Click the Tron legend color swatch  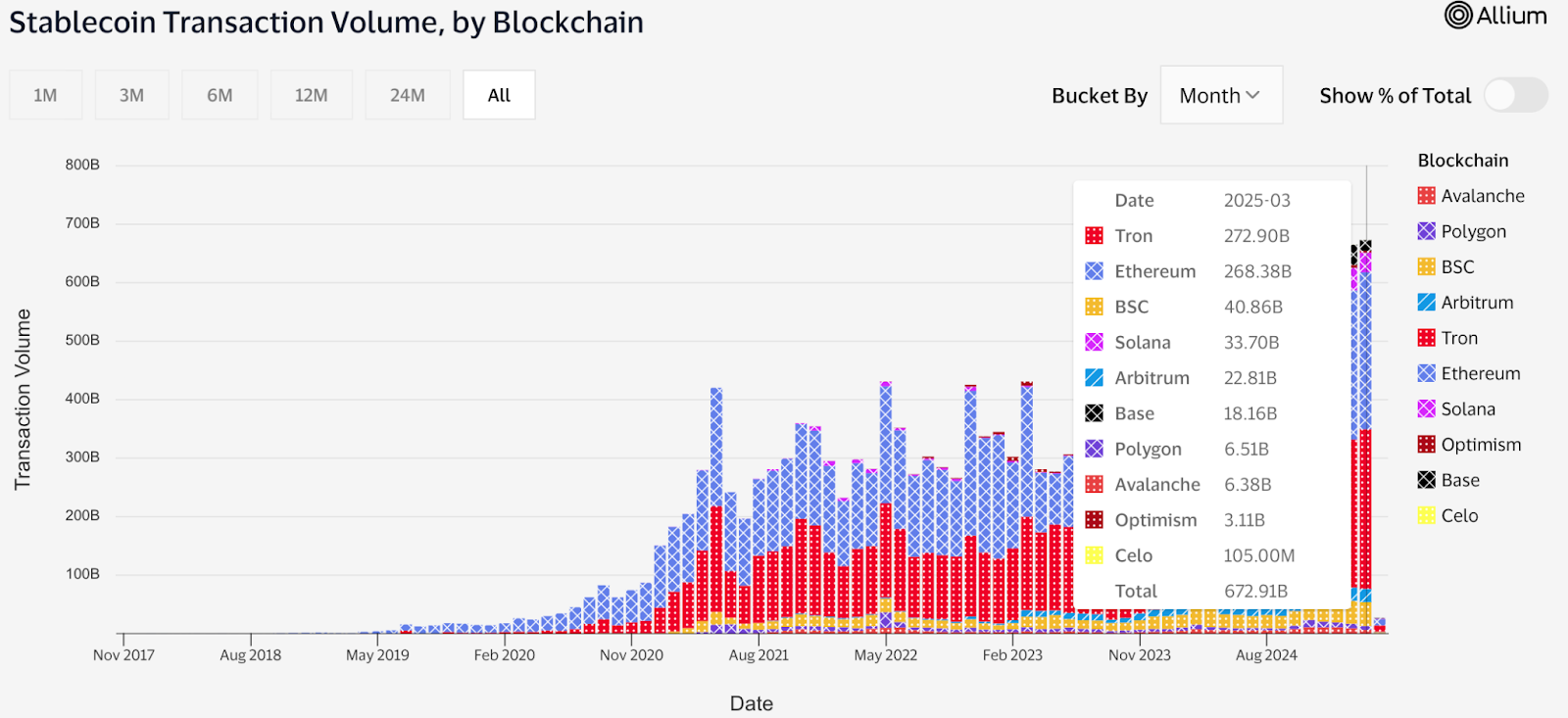point(1427,338)
